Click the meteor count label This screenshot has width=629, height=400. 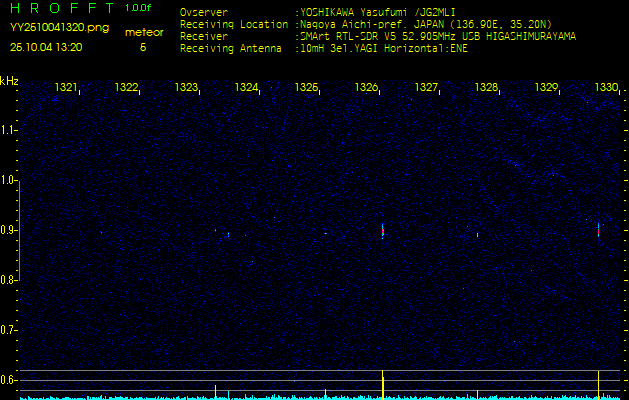tap(143, 32)
